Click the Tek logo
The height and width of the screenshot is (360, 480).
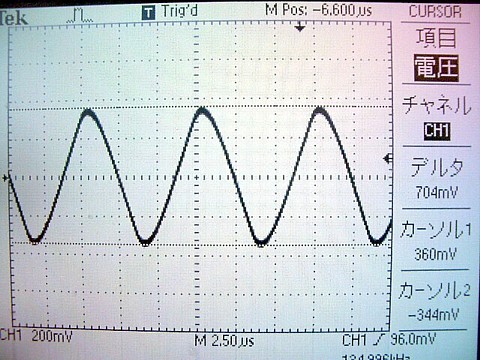point(13,18)
